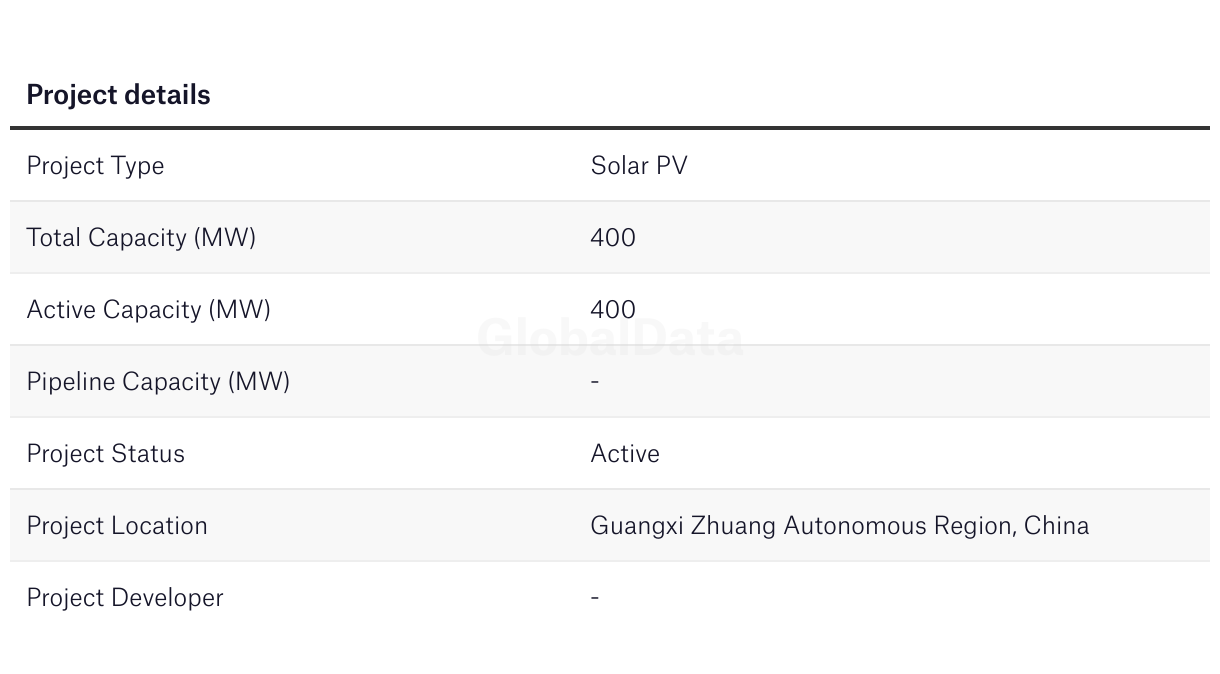The height and width of the screenshot is (674, 1220).
Task: Select the Project Developer label
Action: pyautogui.click(x=125, y=598)
